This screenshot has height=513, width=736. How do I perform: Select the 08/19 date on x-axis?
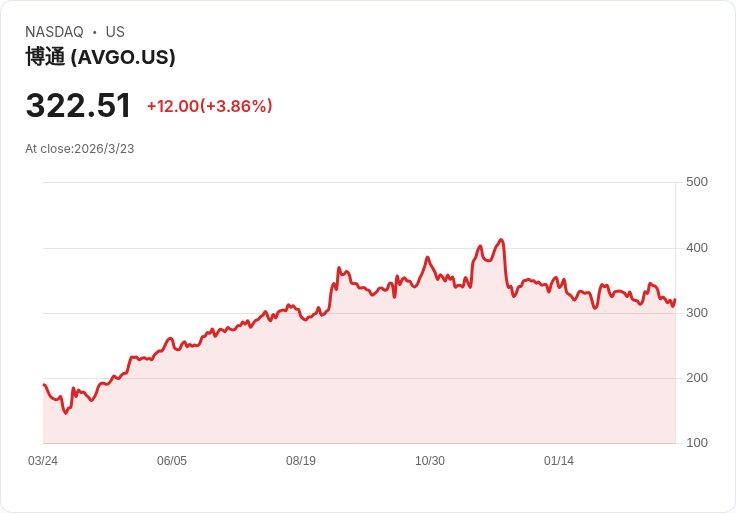(x=301, y=461)
